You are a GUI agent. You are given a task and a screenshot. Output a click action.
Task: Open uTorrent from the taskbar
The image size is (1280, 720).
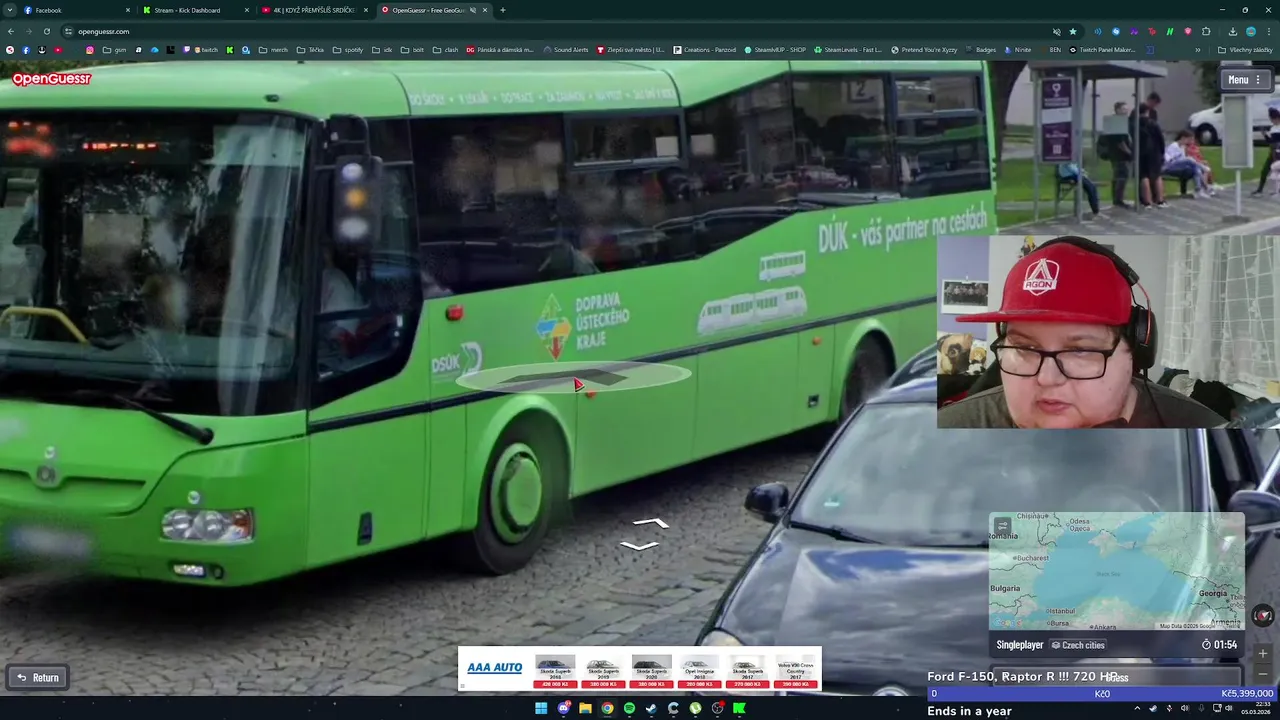coord(695,708)
